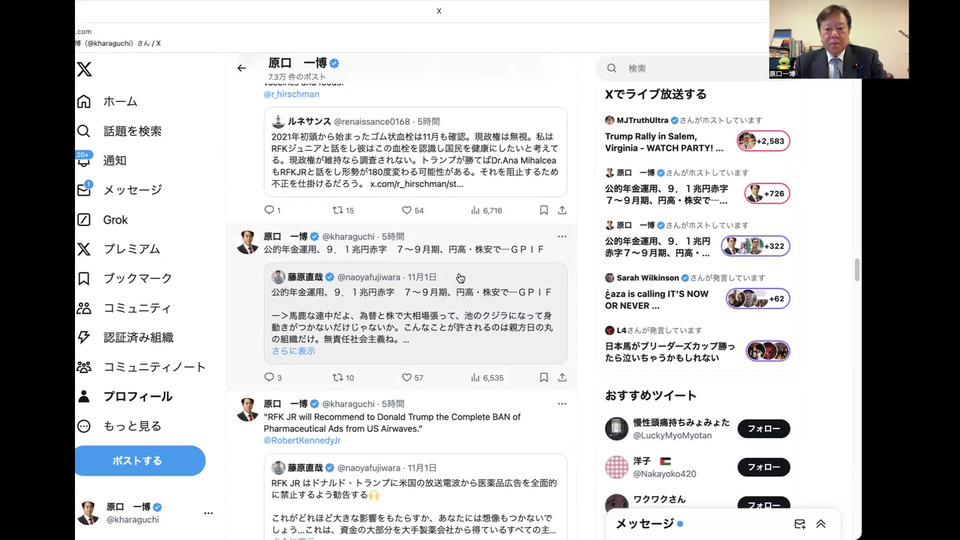
Task: Open Sarah Wilkinson's Gaza space
Action: [657, 299]
